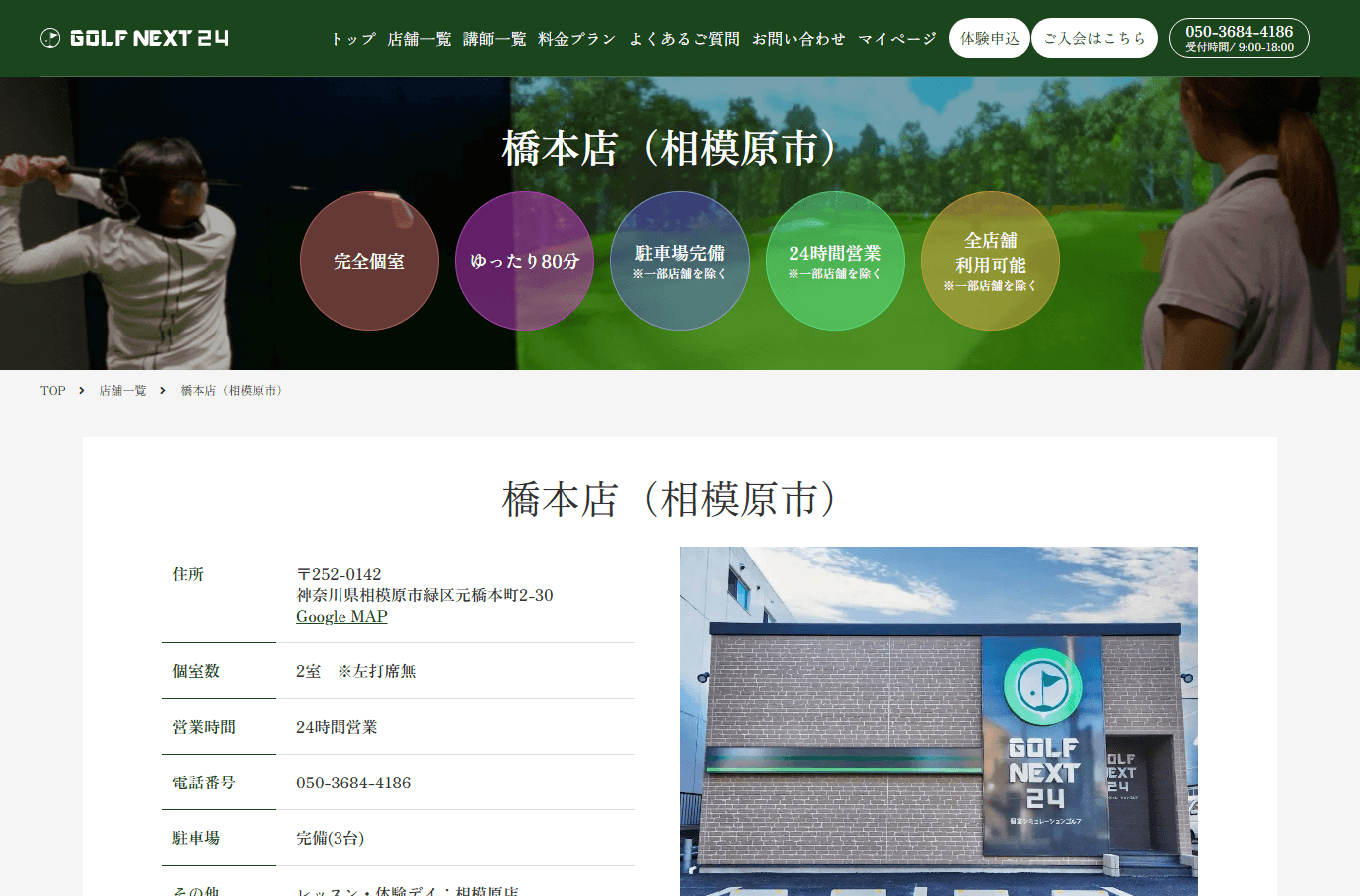Viewport: 1360px width, 896px height.
Task: Select the ゆったり80分 circle badge
Action: [525, 261]
